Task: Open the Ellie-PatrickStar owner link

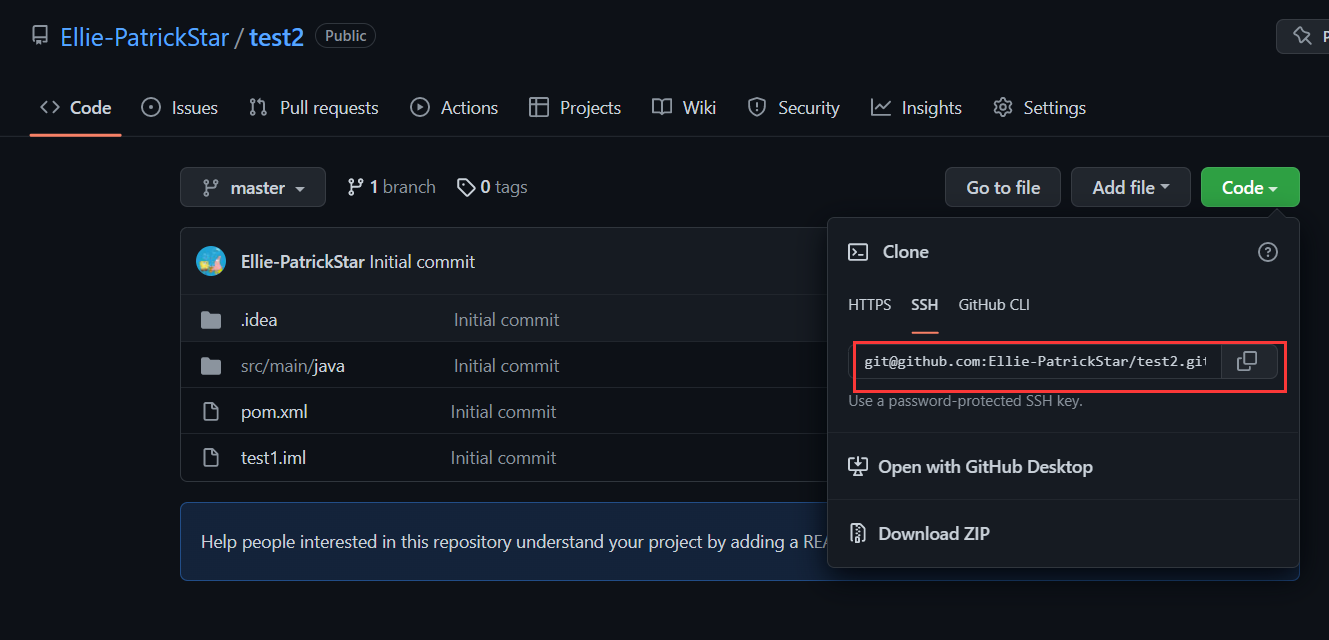Action: click(144, 37)
